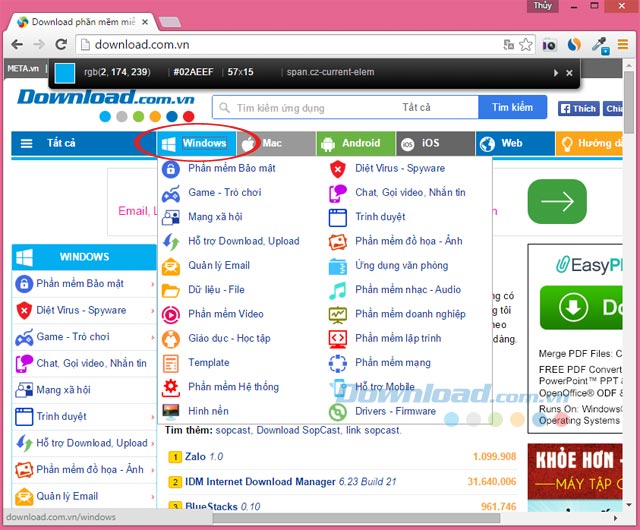Click the camera extension icon in the toolbar
640x530 pixels.
tap(549, 45)
